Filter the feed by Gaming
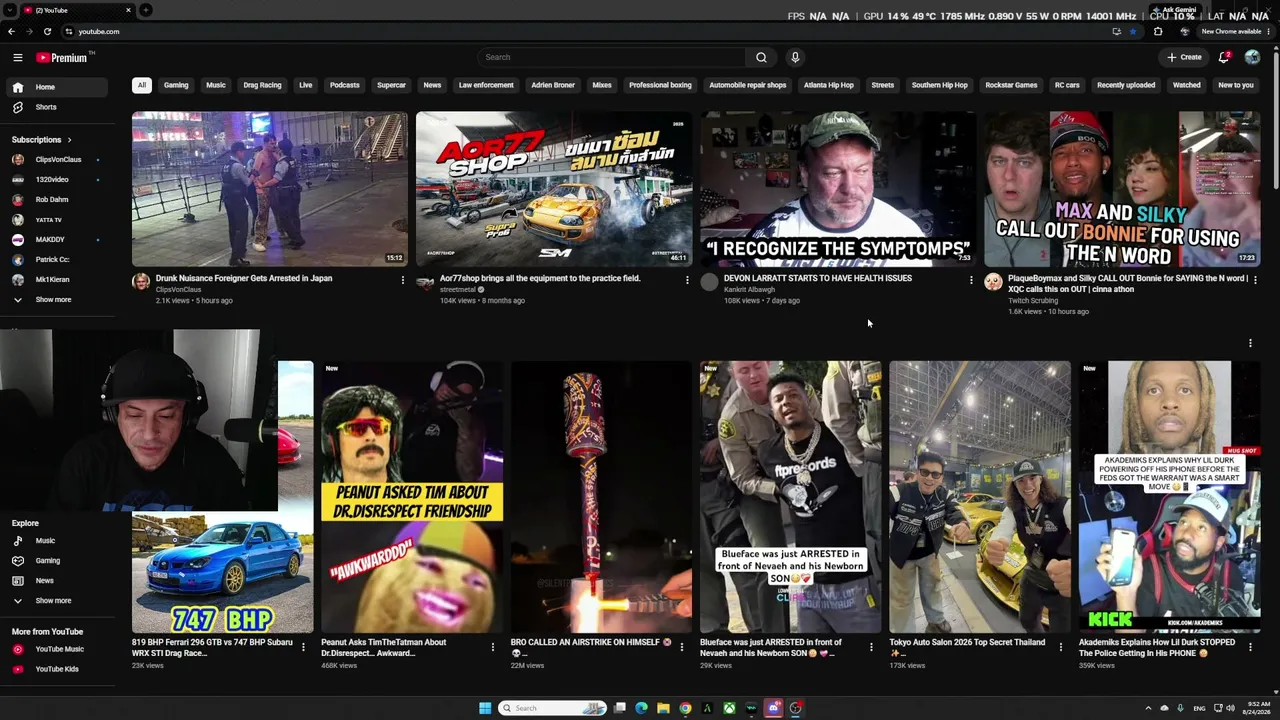The image size is (1280, 720). [x=176, y=85]
